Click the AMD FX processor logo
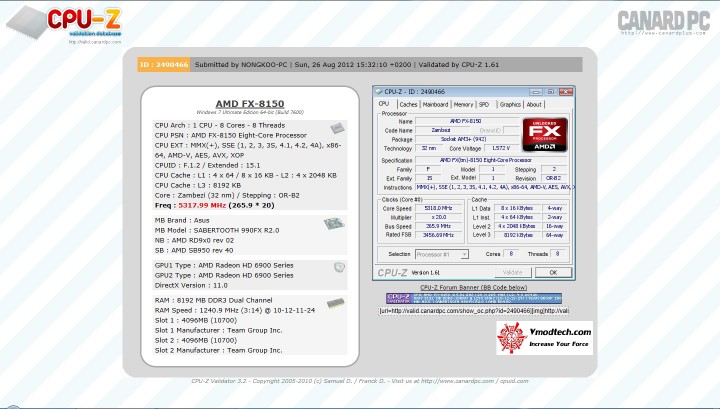This screenshot has width=720, height=409. pos(545,134)
